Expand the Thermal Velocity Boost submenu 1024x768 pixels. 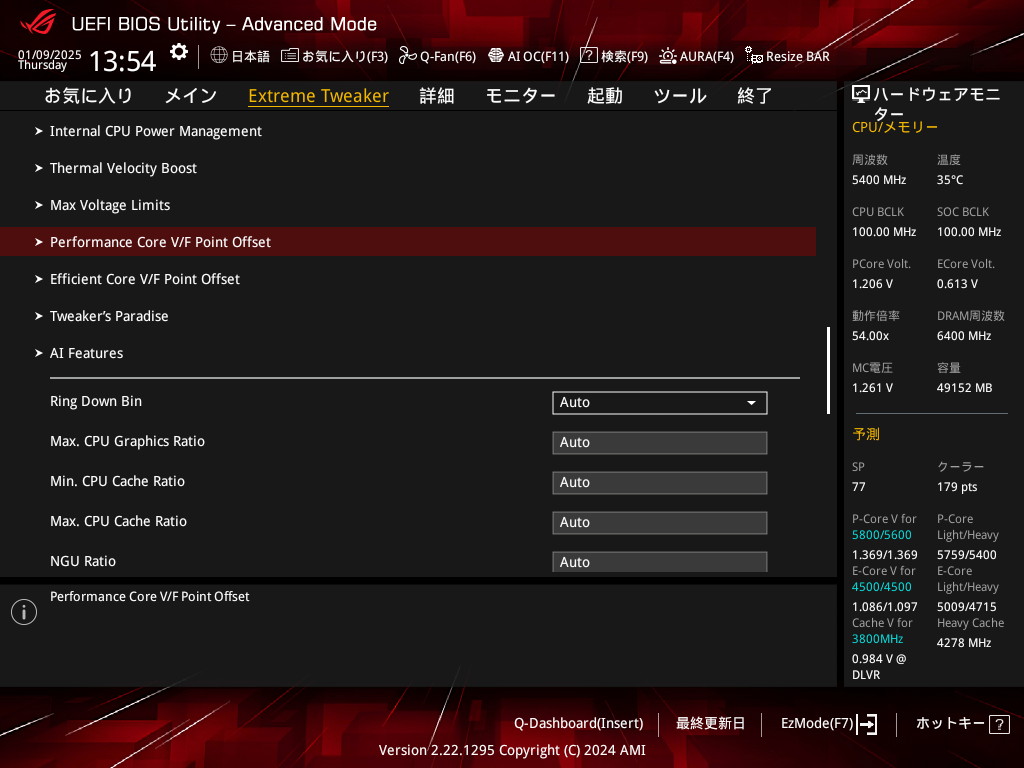[123, 168]
